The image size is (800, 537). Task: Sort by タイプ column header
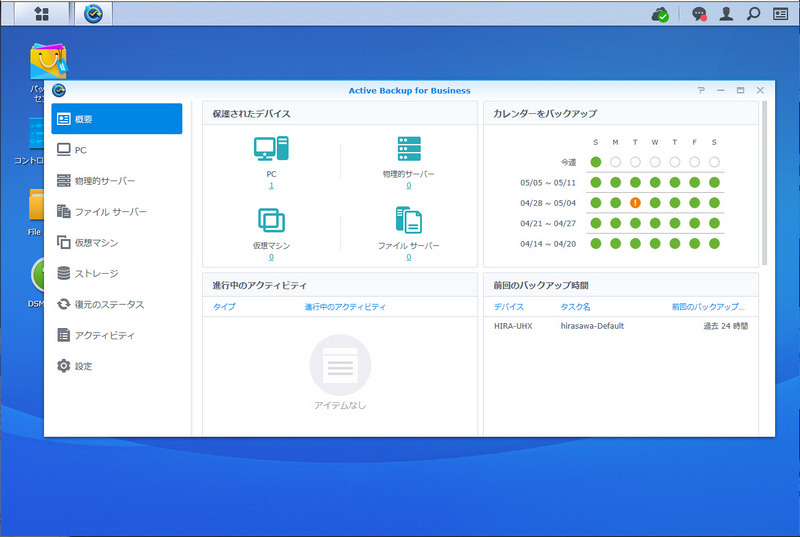[x=224, y=306]
